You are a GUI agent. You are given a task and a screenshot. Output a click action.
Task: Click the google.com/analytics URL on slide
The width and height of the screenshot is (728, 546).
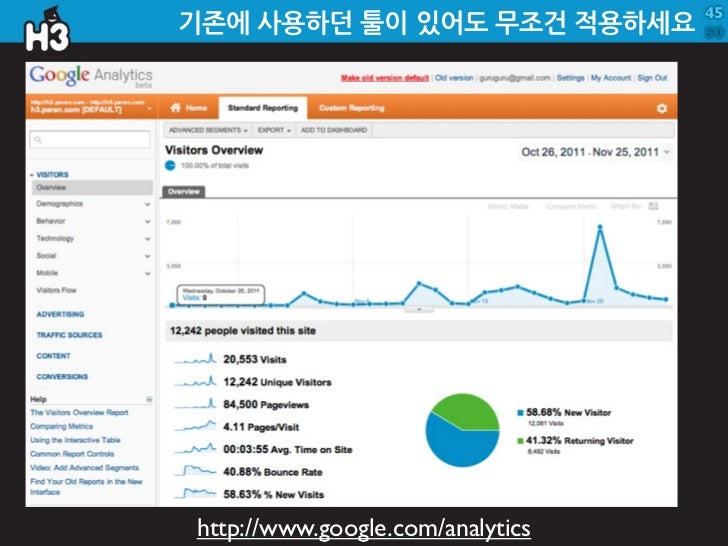tap(364, 529)
